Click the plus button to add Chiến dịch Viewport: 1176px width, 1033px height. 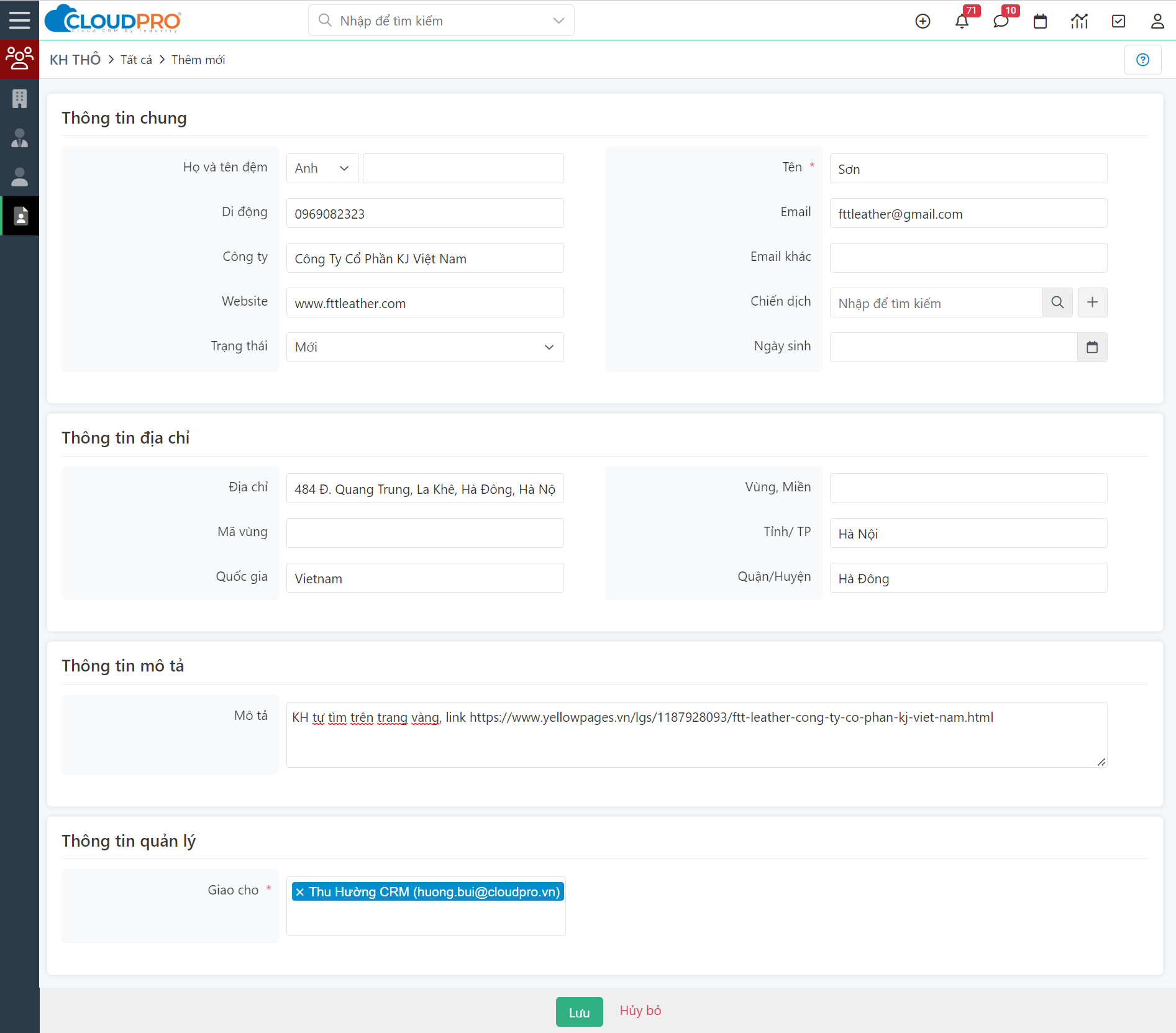1092,303
